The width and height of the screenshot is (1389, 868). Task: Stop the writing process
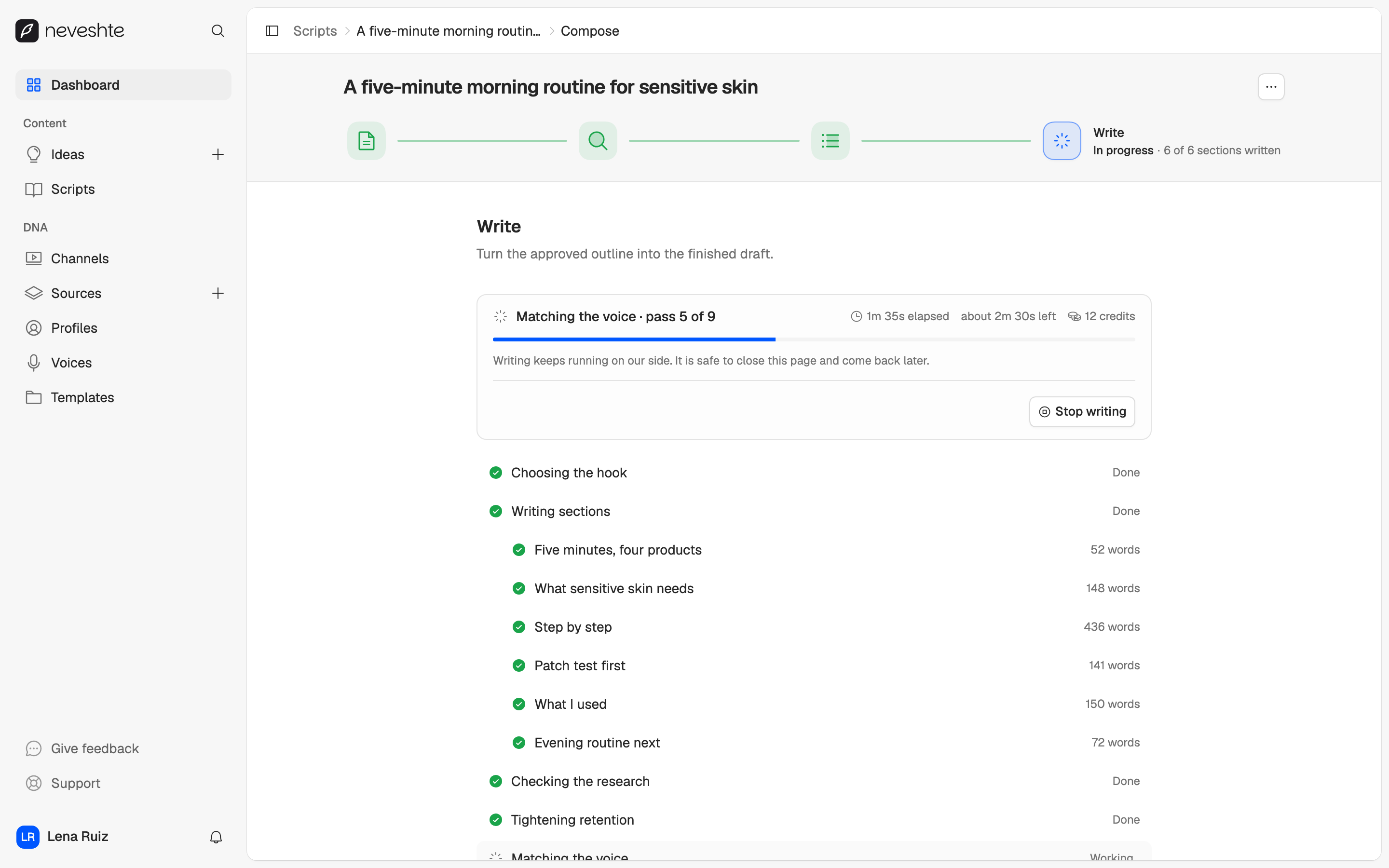coord(1082,412)
